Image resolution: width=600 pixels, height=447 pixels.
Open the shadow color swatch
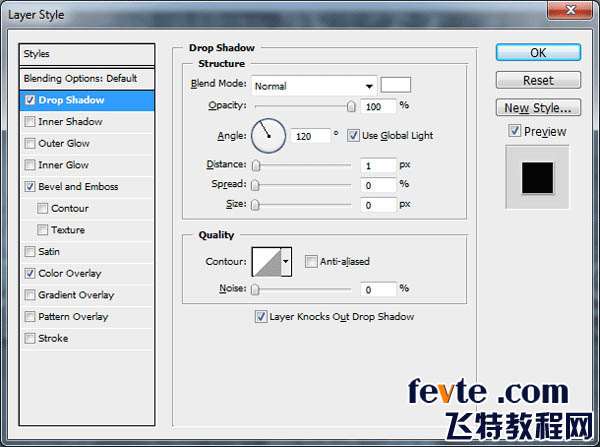396,85
